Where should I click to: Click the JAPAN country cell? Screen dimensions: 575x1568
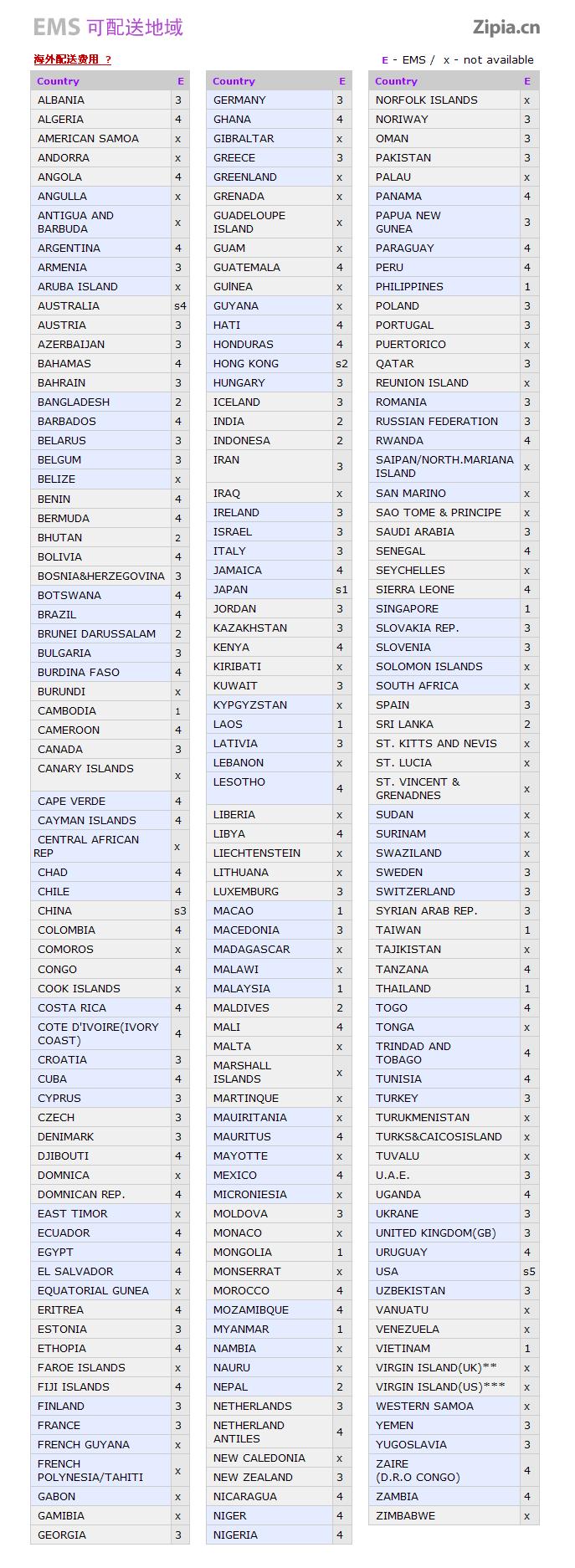point(230,590)
